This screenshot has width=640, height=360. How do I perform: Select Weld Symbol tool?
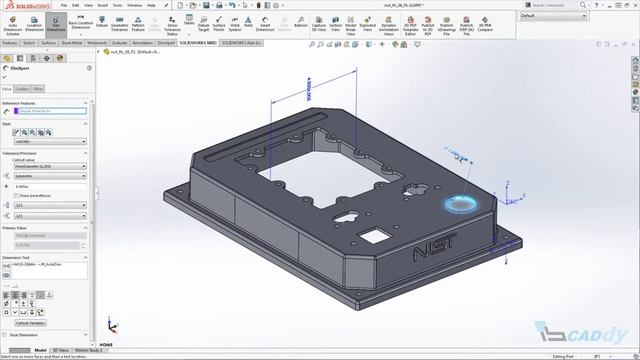(x=235, y=24)
